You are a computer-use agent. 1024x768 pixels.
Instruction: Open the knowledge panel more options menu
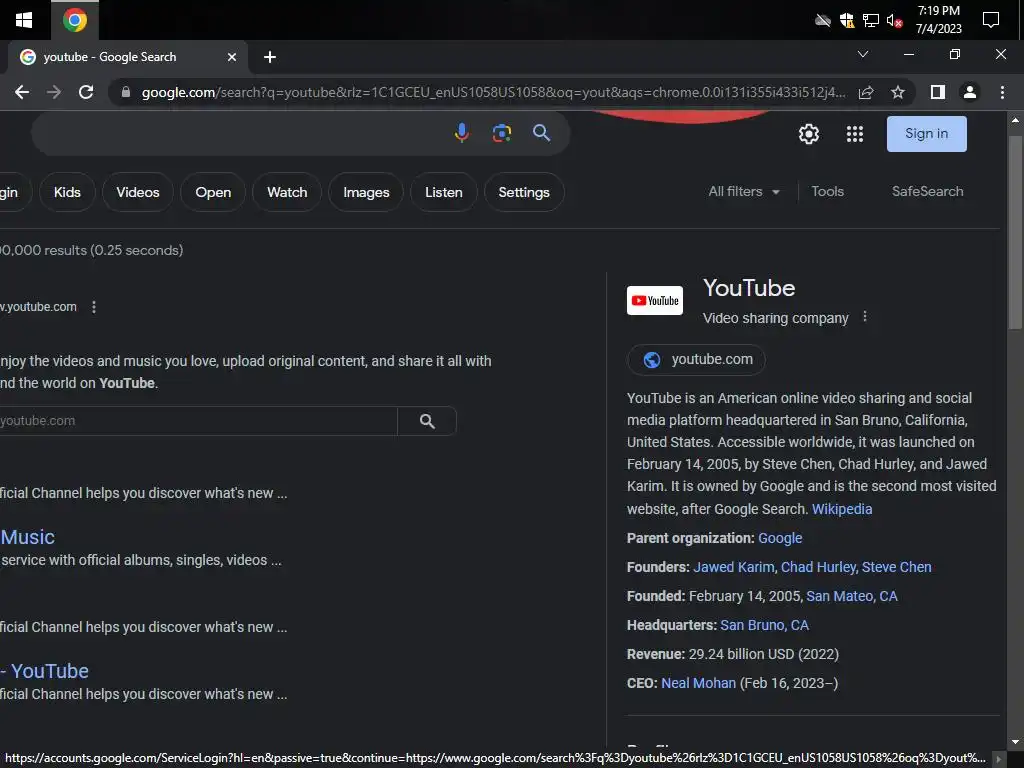865,317
